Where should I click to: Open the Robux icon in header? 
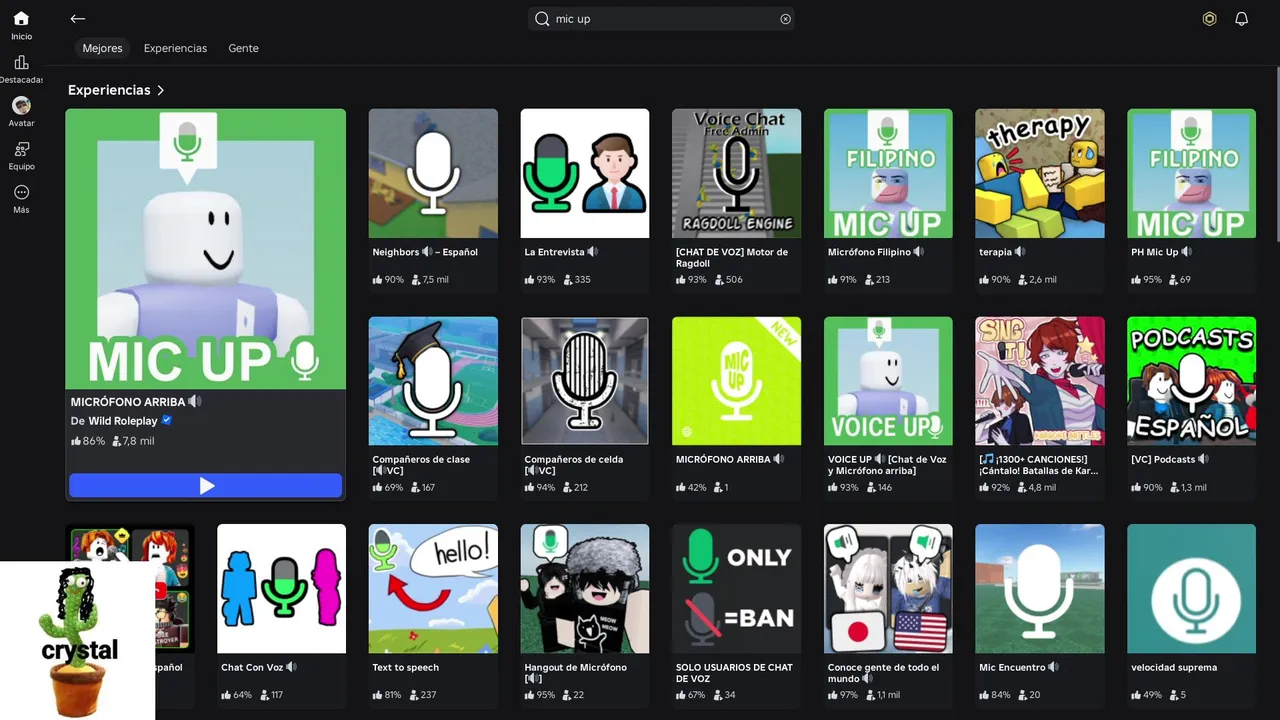(1209, 19)
